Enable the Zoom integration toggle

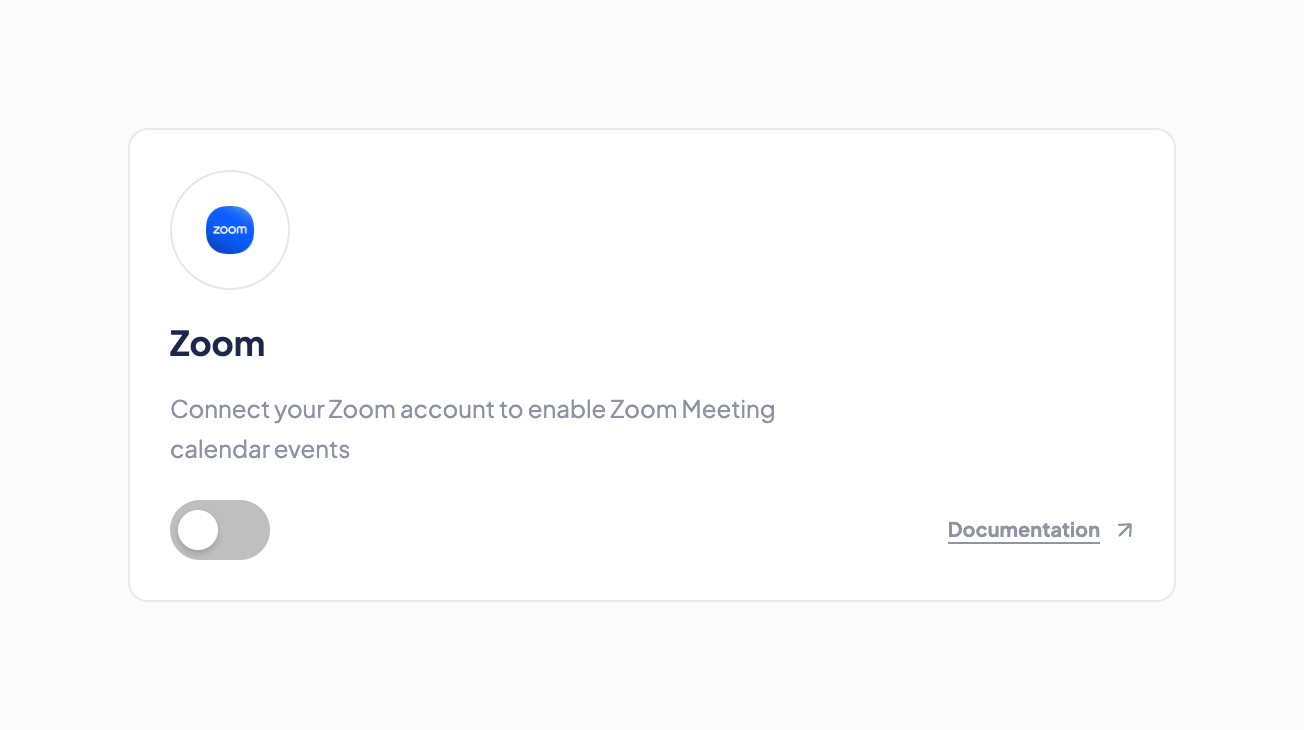(220, 530)
